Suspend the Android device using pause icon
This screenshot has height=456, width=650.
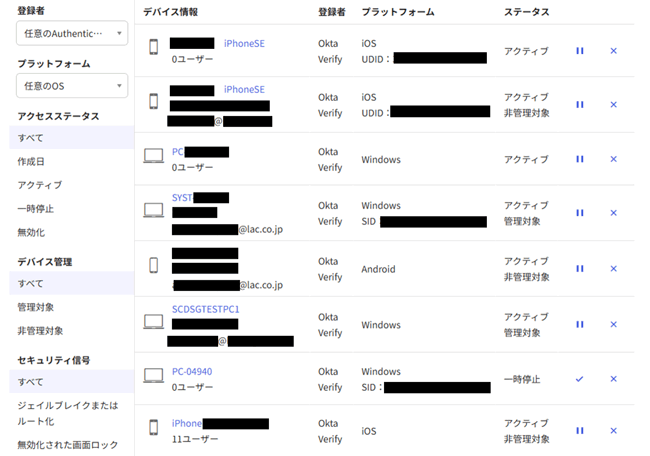coord(580,269)
